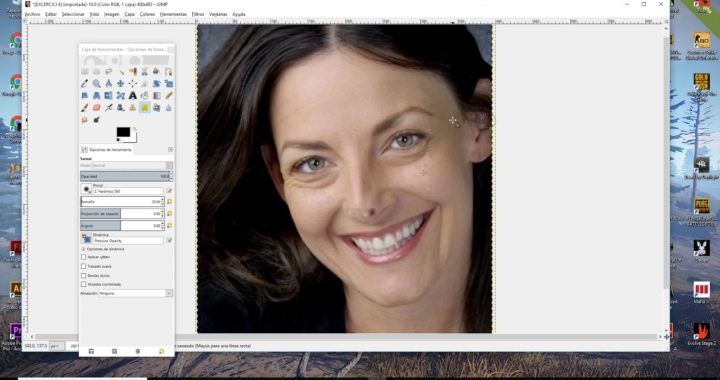Select the Cage Transform tool

[x=120, y=95]
